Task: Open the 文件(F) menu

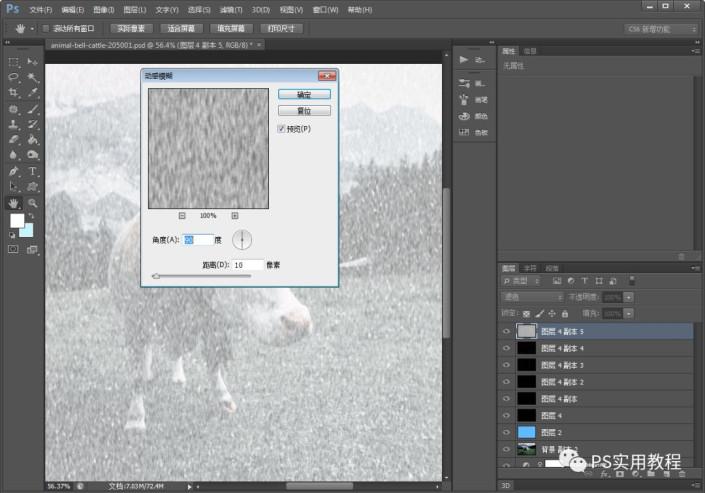Action: pos(41,10)
